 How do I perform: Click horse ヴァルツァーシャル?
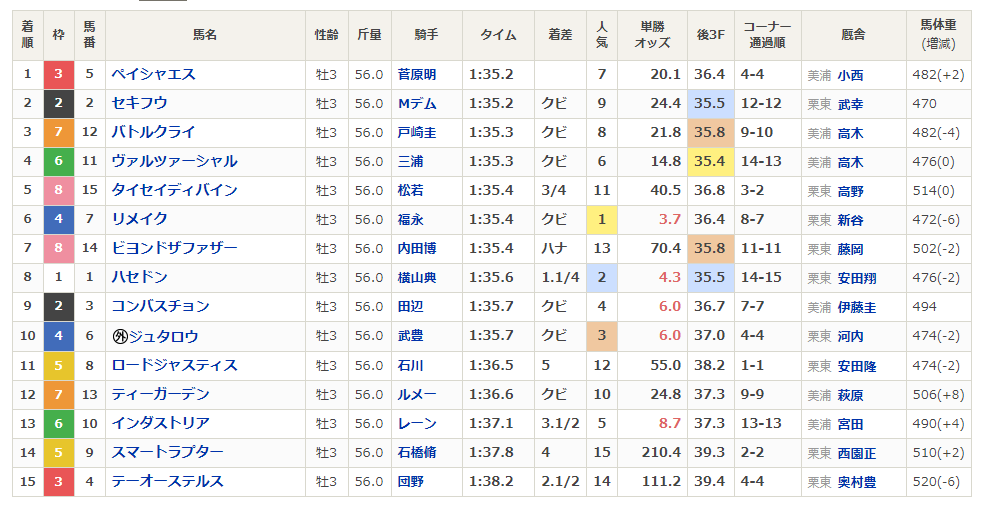point(175,161)
